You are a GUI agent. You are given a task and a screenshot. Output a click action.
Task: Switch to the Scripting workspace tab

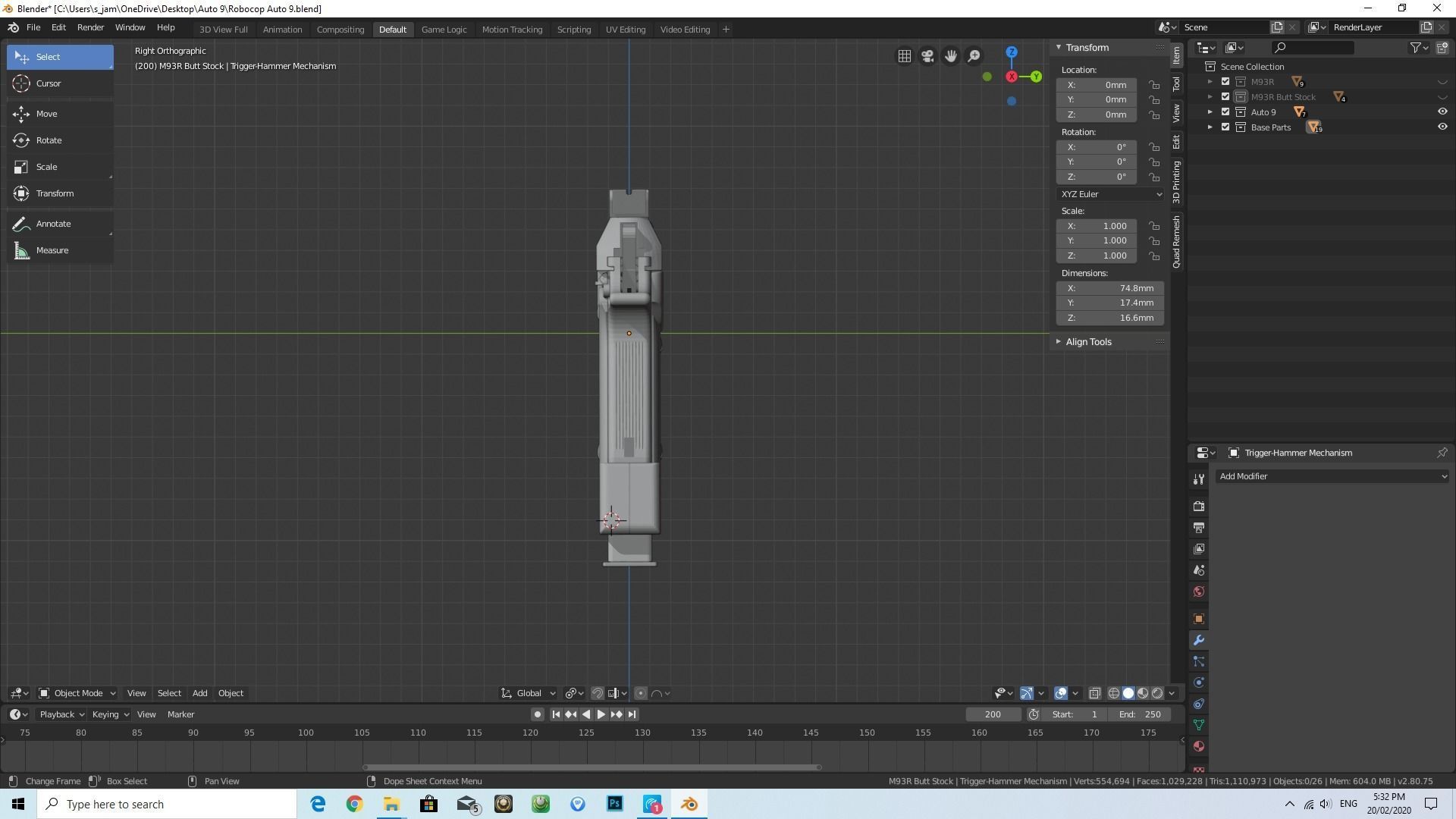[x=574, y=30]
